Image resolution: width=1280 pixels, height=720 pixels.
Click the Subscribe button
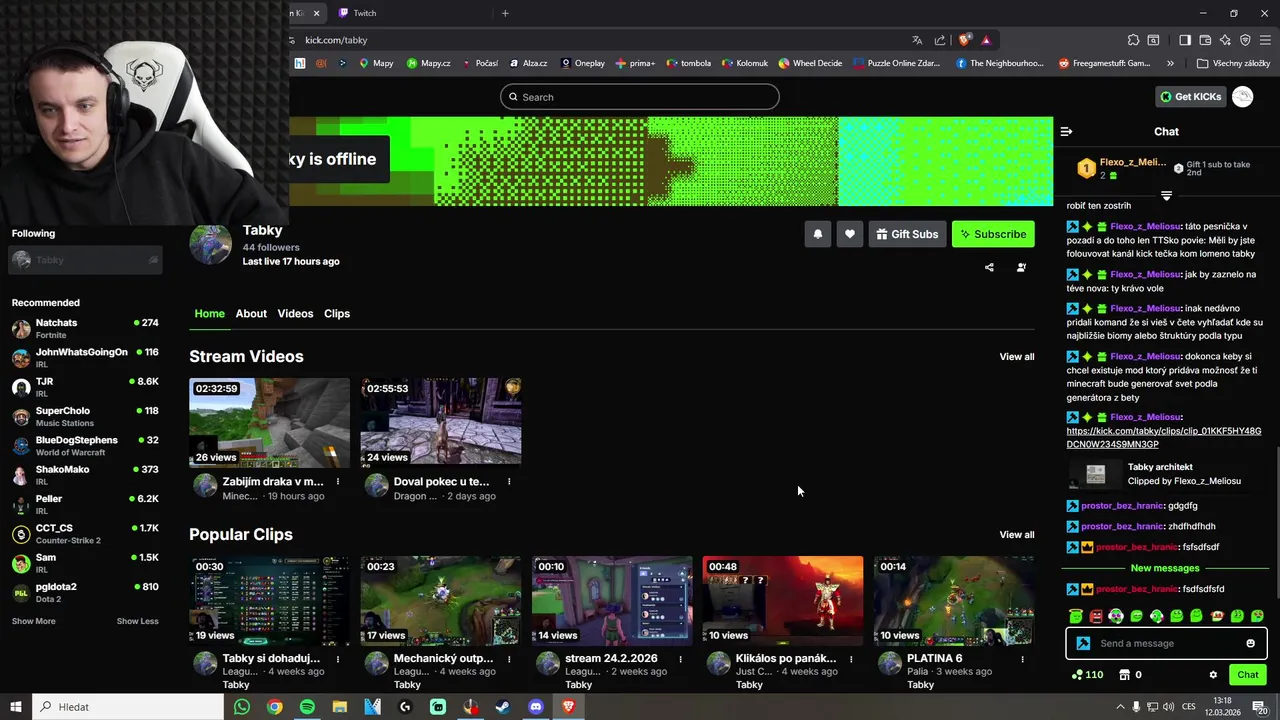(x=993, y=234)
